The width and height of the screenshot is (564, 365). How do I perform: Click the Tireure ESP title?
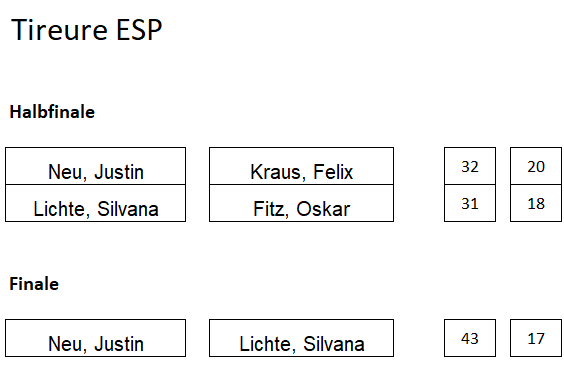tap(87, 29)
